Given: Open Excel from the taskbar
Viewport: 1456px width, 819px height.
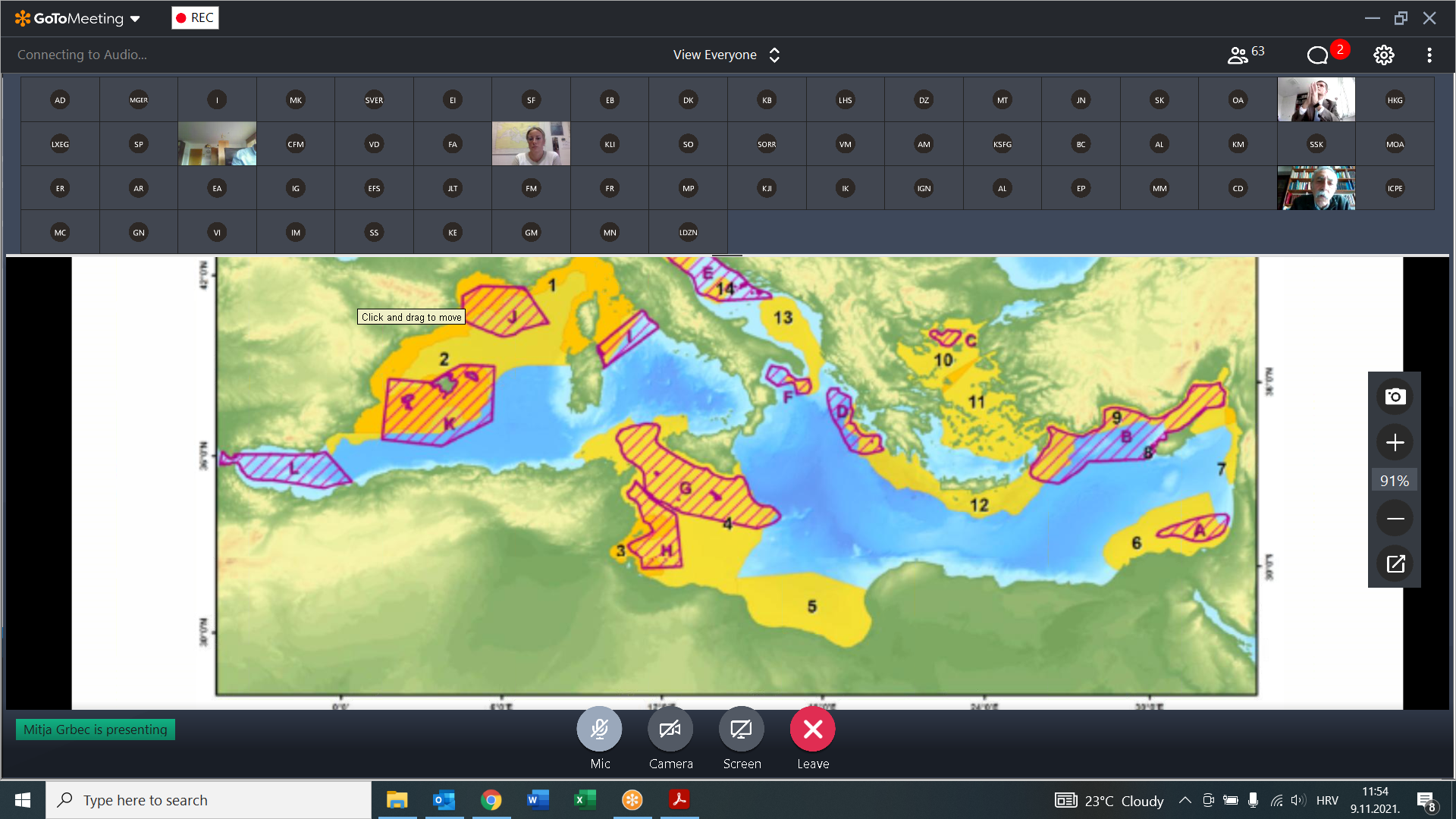Looking at the screenshot, I should 585,800.
